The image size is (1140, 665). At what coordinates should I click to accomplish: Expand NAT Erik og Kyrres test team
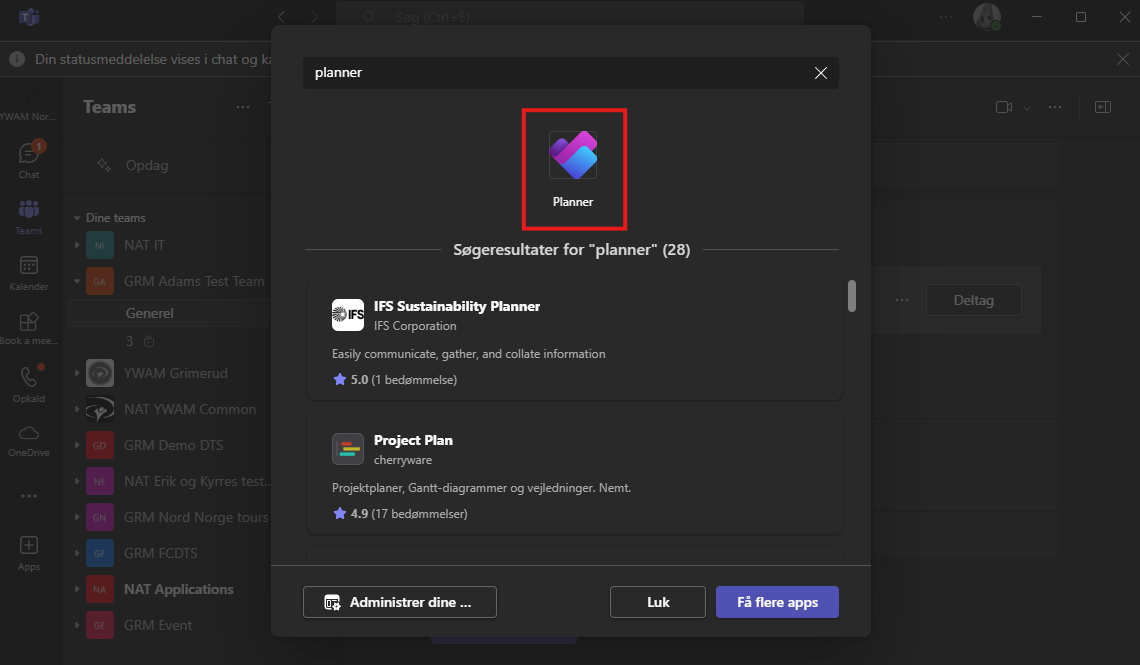77,481
